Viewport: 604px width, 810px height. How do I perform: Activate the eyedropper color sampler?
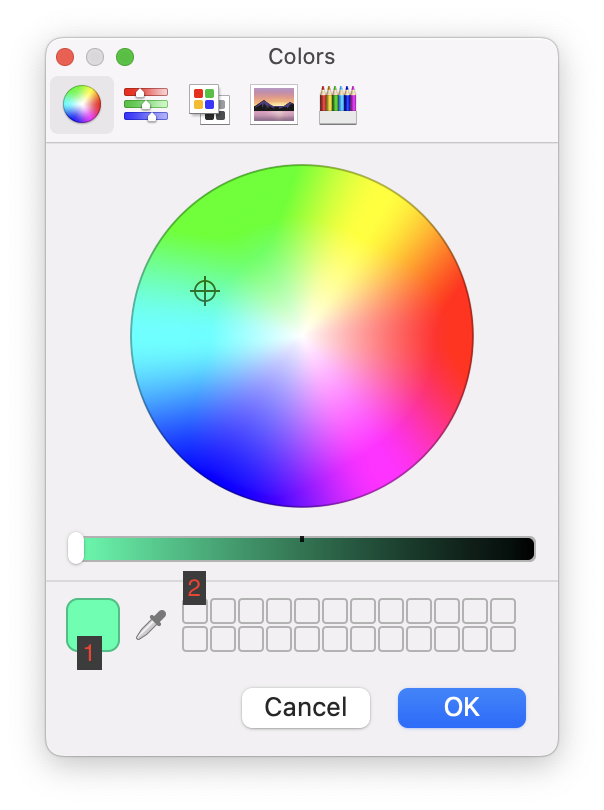(x=151, y=625)
